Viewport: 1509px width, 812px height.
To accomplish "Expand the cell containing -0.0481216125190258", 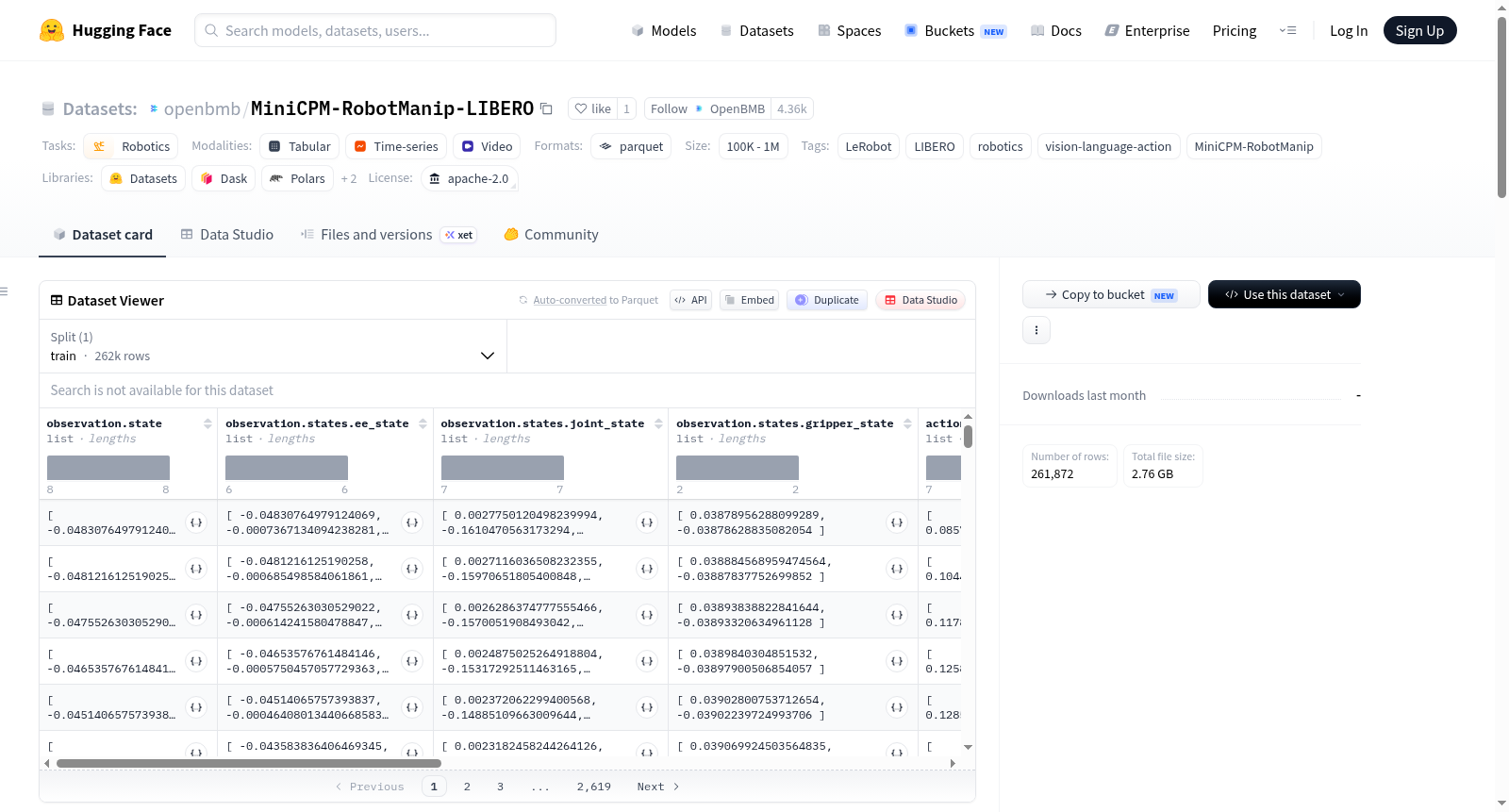I will click(412, 569).
